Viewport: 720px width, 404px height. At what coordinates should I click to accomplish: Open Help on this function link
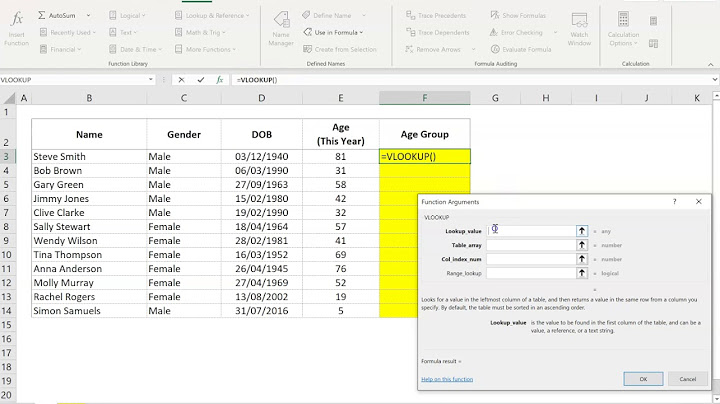pyautogui.click(x=447, y=379)
